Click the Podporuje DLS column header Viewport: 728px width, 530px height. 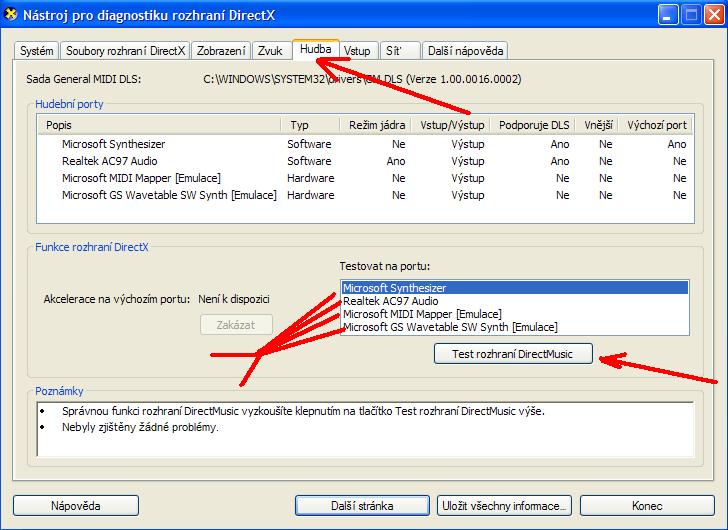[533, 125]
